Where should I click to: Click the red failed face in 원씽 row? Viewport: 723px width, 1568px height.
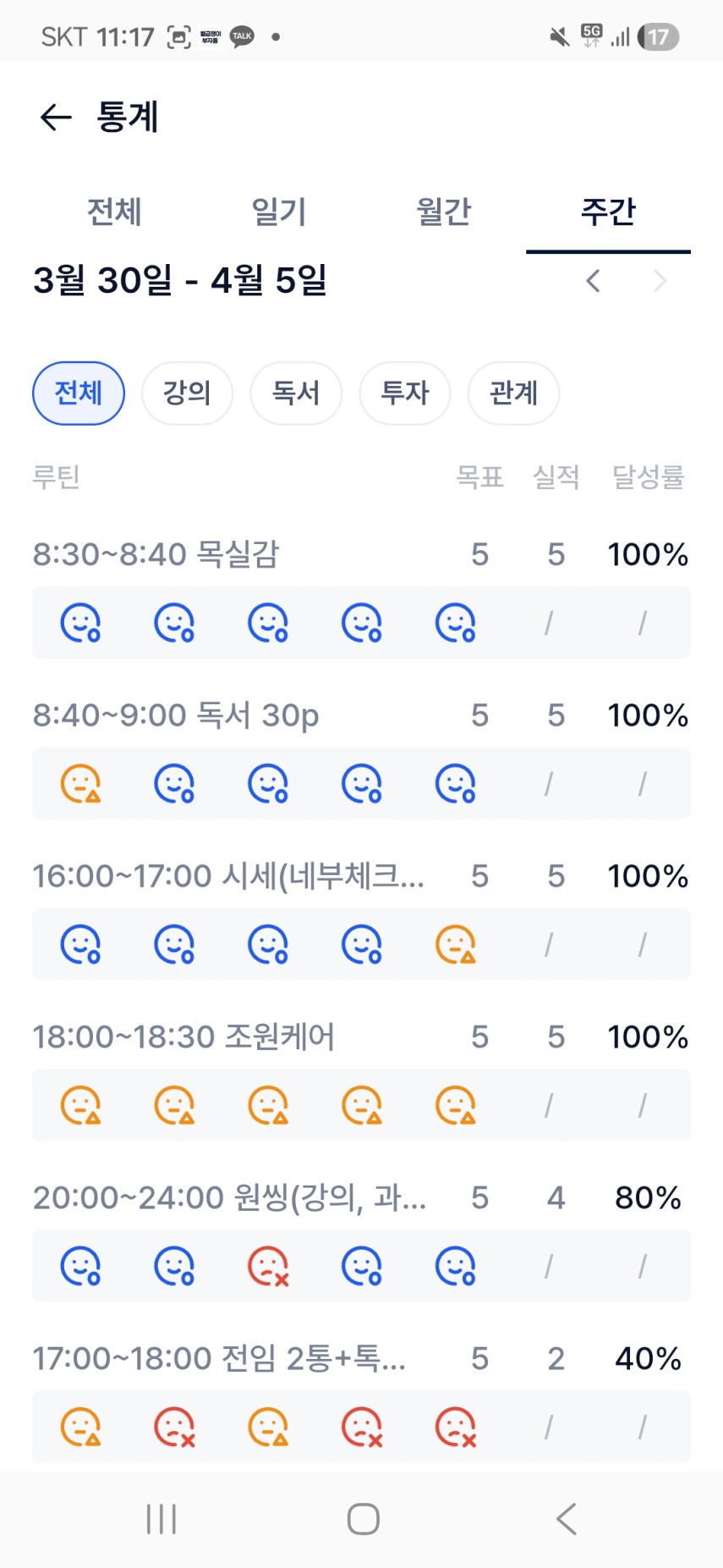coord(268,1267)
